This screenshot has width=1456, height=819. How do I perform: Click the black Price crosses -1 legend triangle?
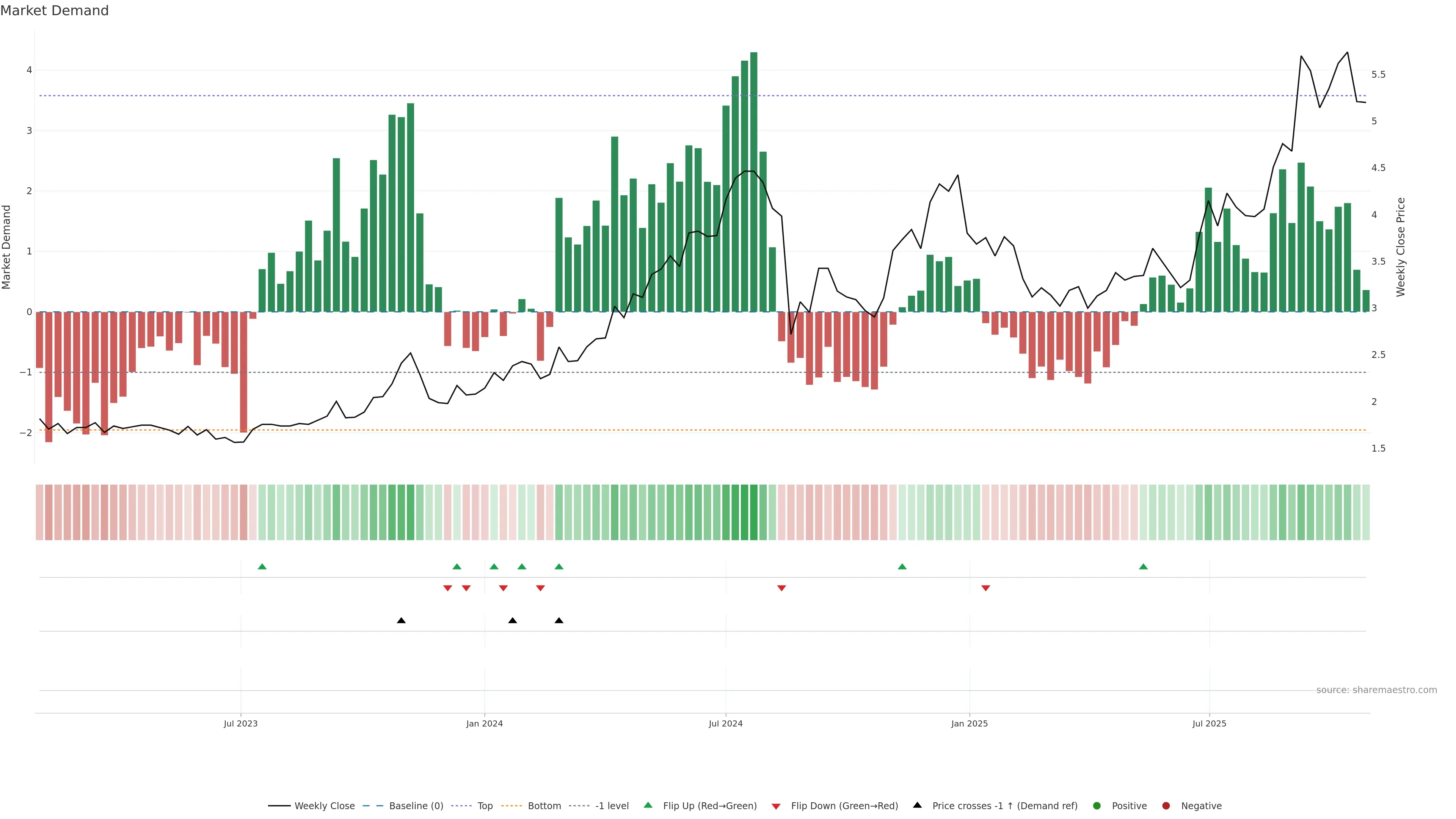click(x=917, y=805)
